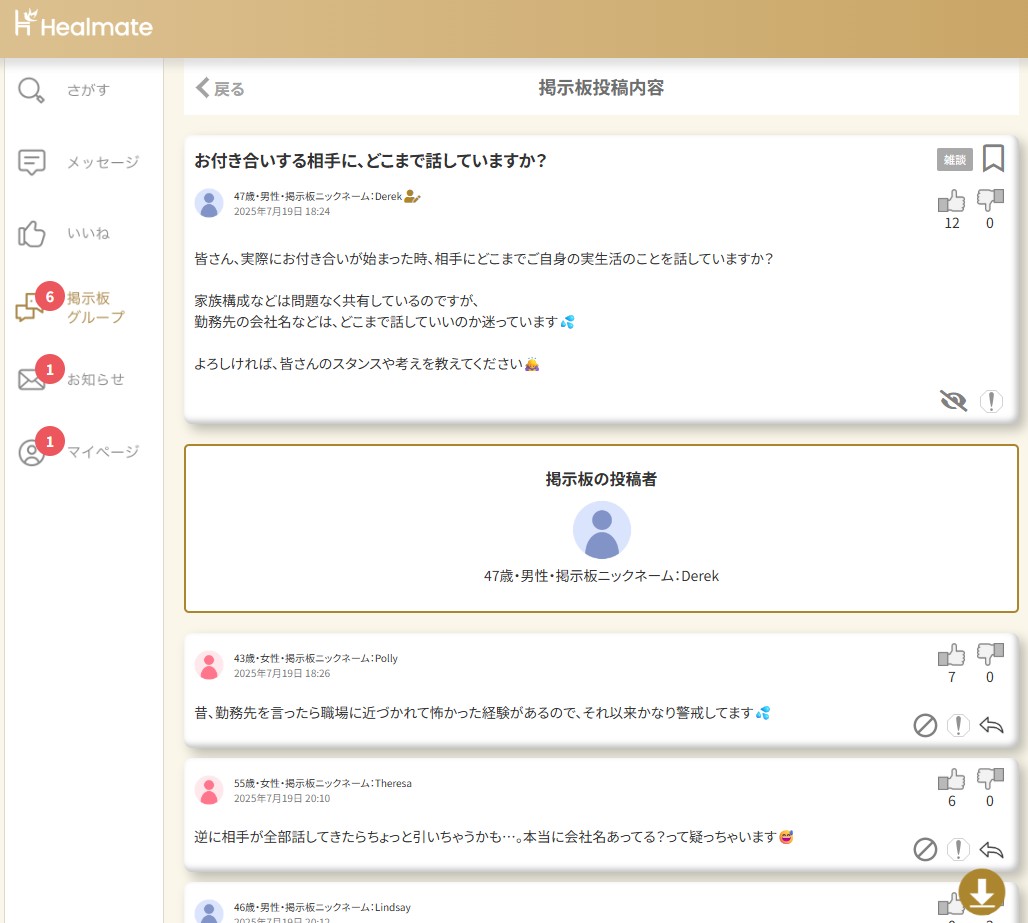Screen dimensions: 1028x923
Task: Report Theresa's comment
Action: (958, 849)
